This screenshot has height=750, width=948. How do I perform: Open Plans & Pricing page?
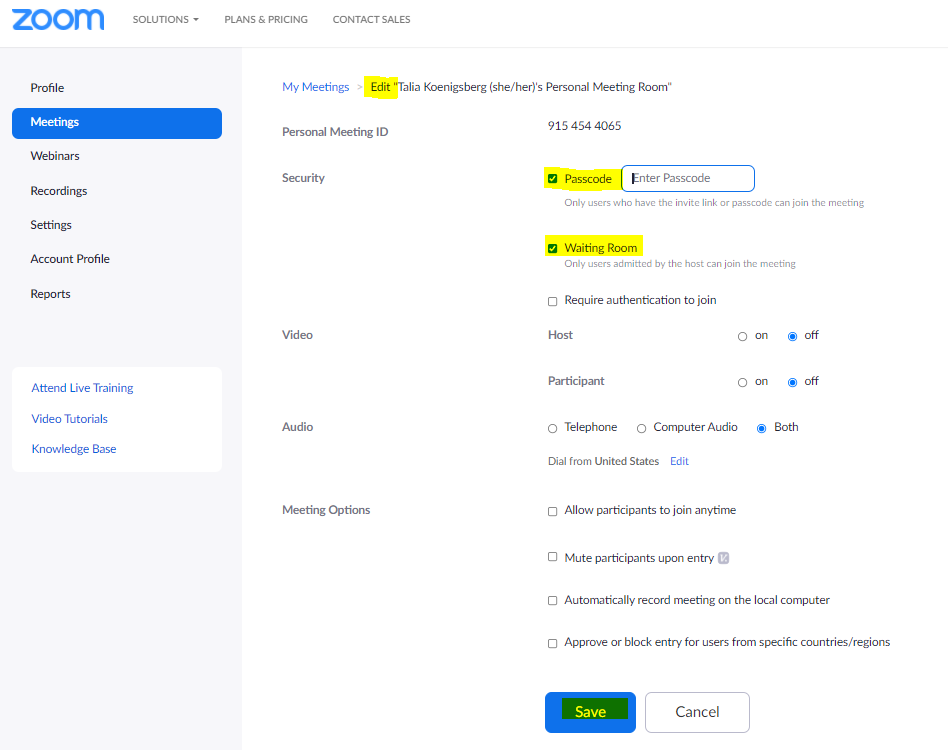(x=265, y=19)
